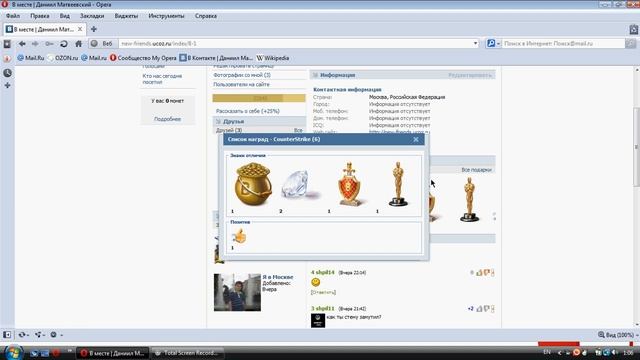Open the zoom Вид (100%) dropdown
Viewport: 640px width, 360px height.
pos(617,335)
